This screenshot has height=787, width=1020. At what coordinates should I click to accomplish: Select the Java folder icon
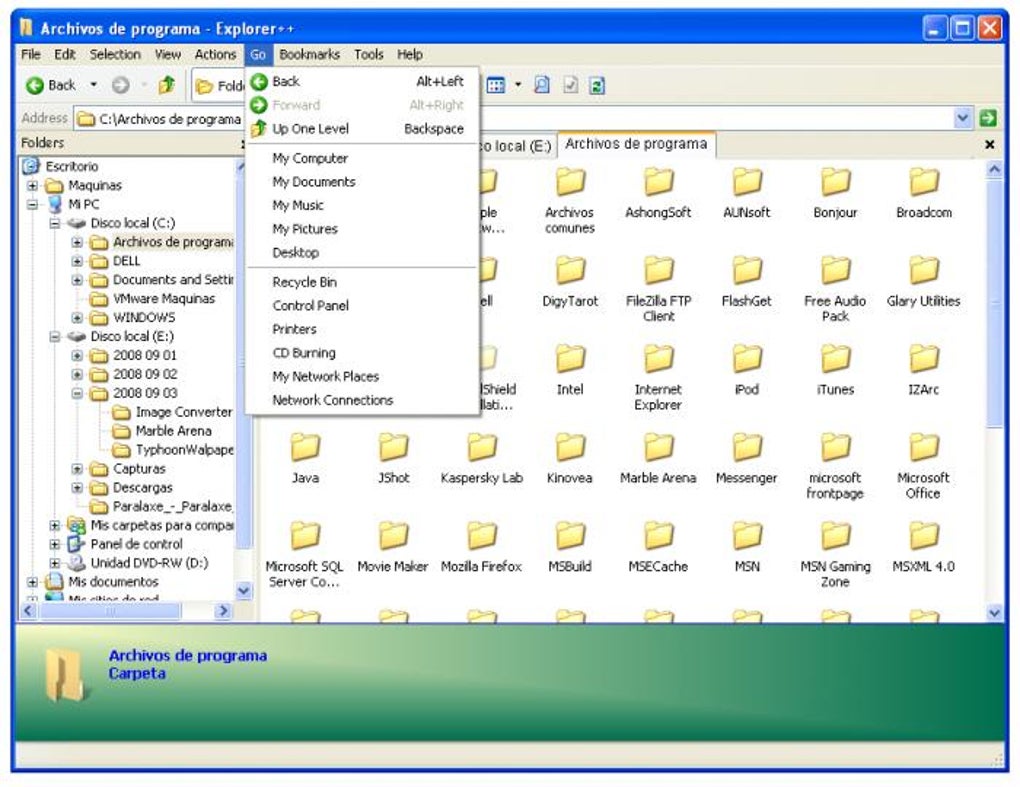tap(305, 447)
